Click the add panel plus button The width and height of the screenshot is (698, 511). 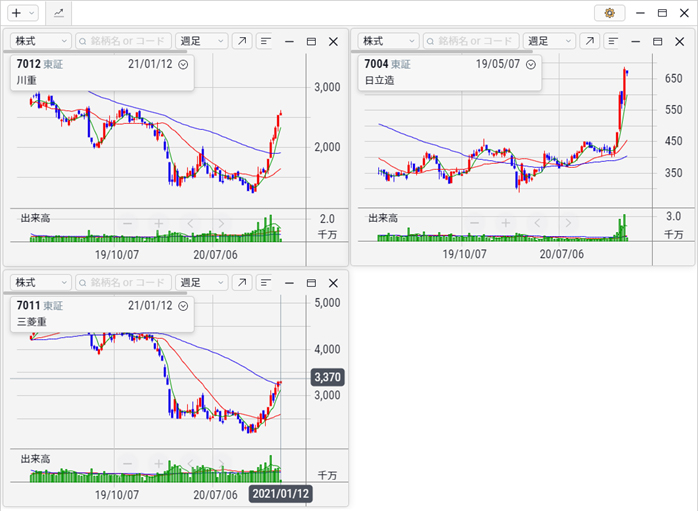[16, 13]
